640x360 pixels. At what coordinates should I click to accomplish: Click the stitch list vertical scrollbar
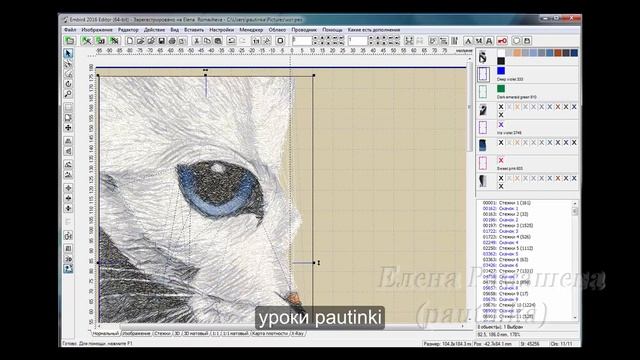[x=575, y=260]
